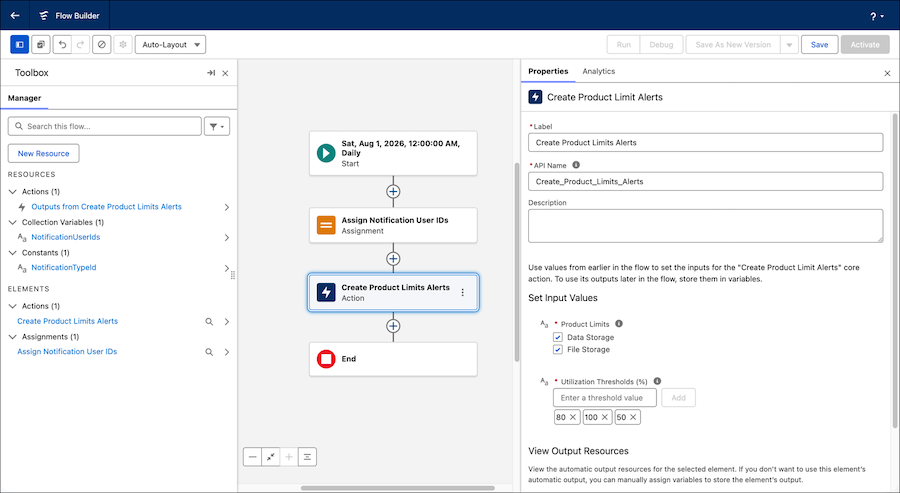Image resolution: width=900 pixels, height=493 pixels.
Task: Click the New Resource button
Action: [x=44, y=153]
